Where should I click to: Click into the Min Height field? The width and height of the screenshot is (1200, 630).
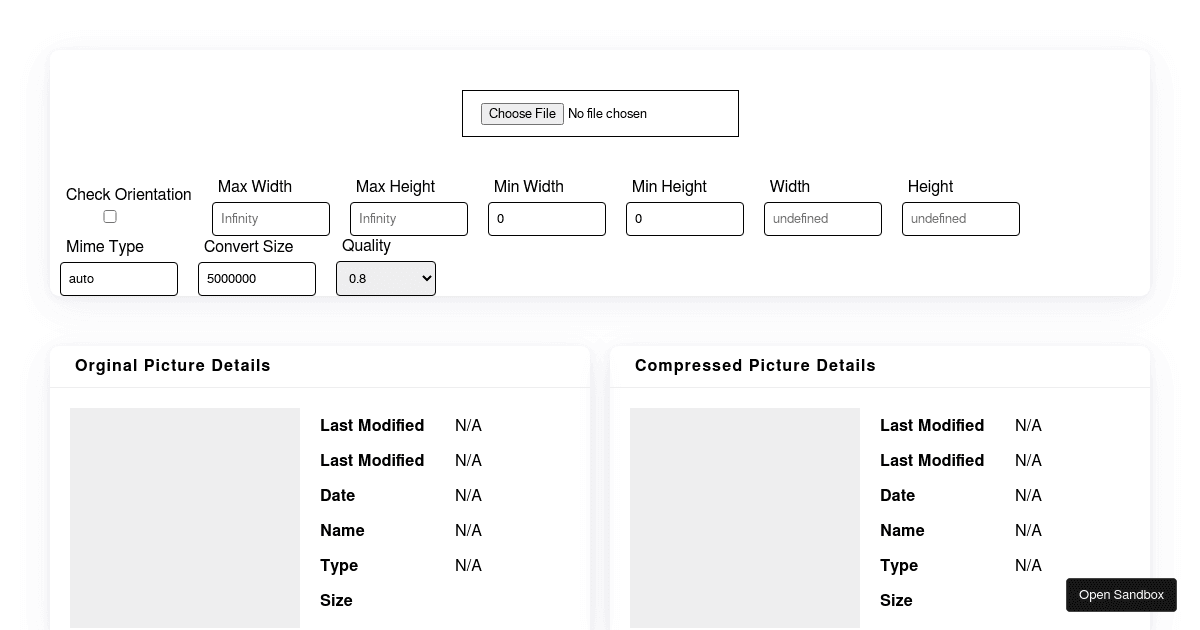coord(685,219)
